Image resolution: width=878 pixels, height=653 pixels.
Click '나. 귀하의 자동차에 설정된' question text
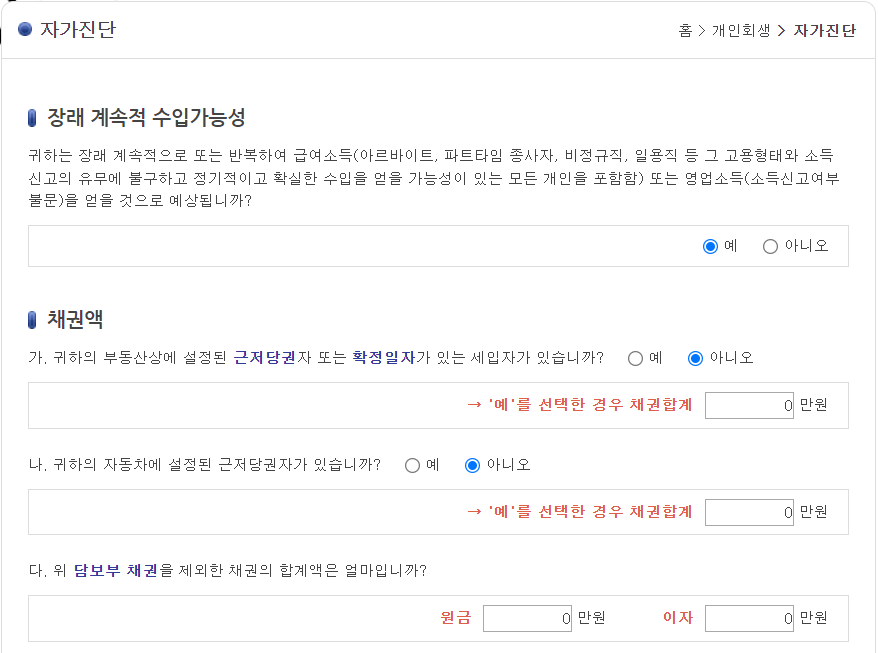[x=205, y=465]
